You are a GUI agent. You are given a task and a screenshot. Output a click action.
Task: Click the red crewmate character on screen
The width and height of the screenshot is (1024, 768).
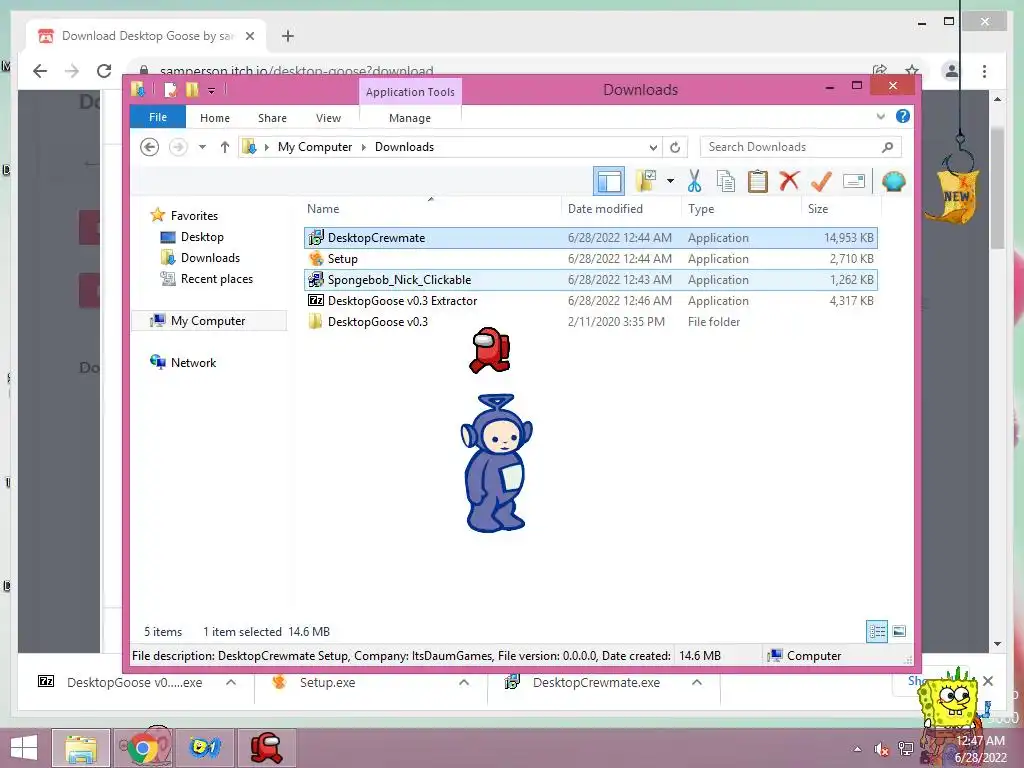(490, 351)
